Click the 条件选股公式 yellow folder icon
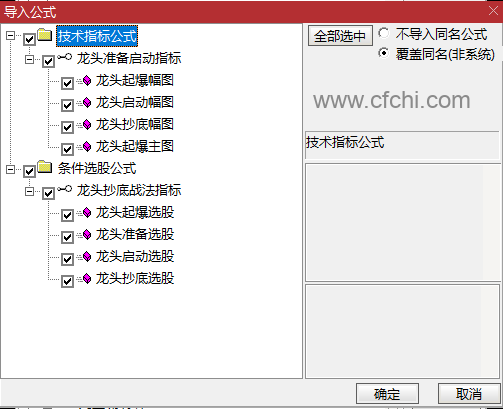The image size is (503, 409). pyautogui.click(x=45, y=167)
